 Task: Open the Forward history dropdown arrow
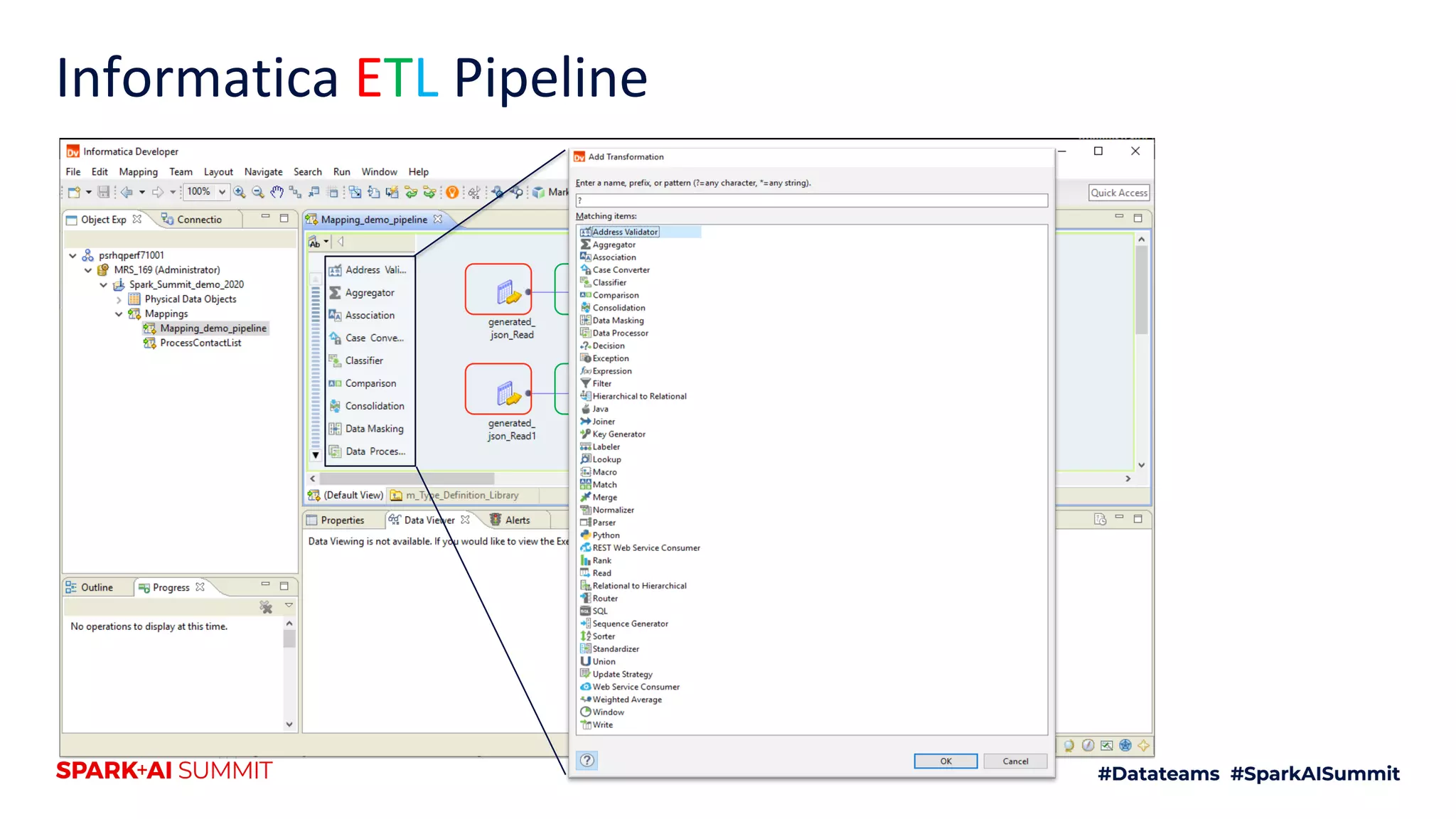173,192
